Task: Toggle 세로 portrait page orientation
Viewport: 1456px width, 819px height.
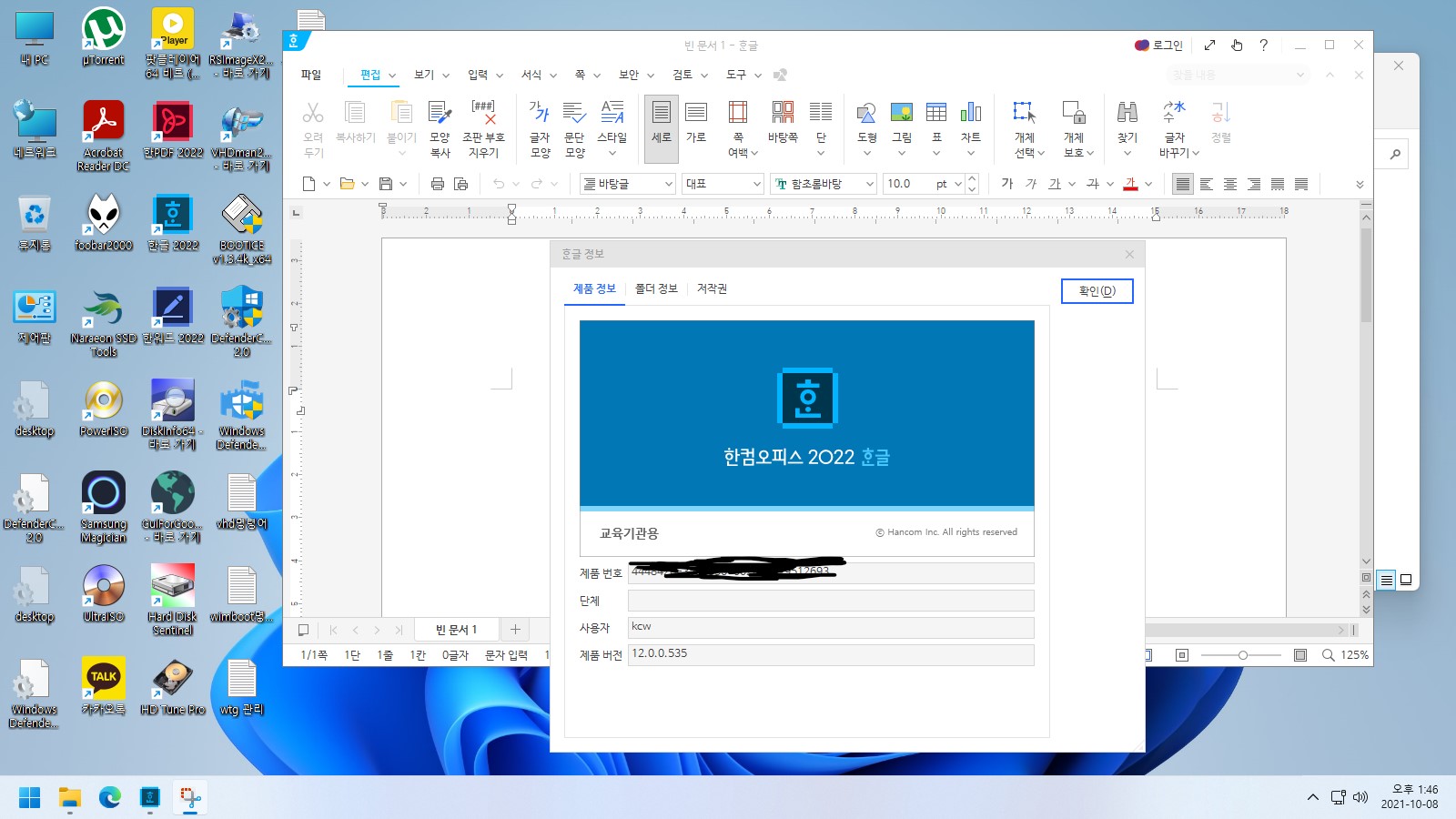Action: pyautogui.click(x=662, y=129)
